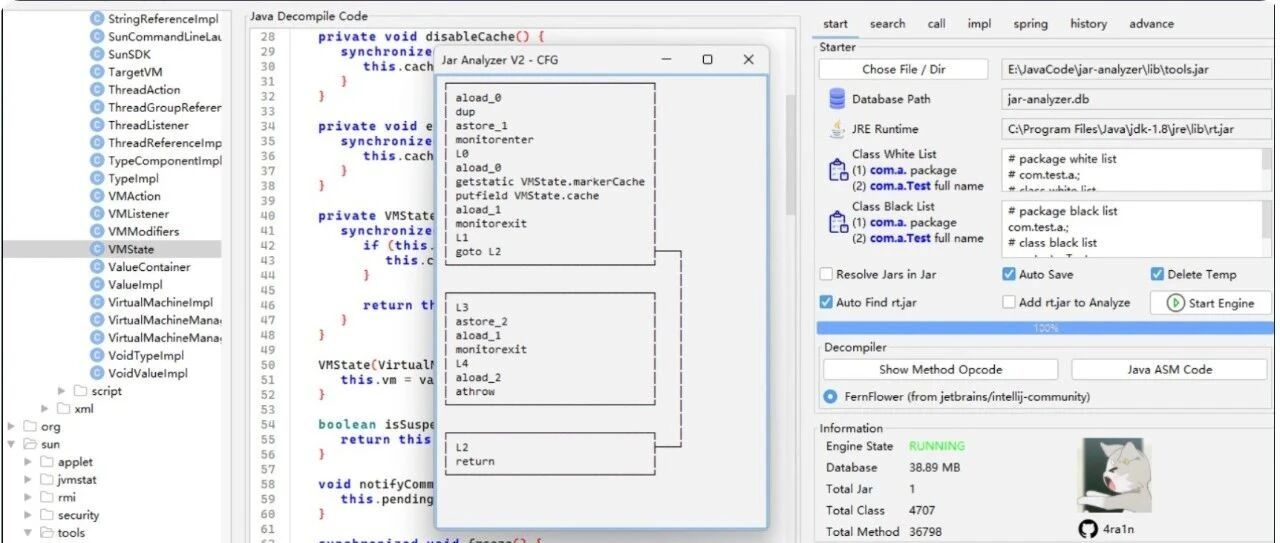Click the JRE Runtime Java cup icon
The width and height of the screenshot is (1280, 543).
point(837,129)
